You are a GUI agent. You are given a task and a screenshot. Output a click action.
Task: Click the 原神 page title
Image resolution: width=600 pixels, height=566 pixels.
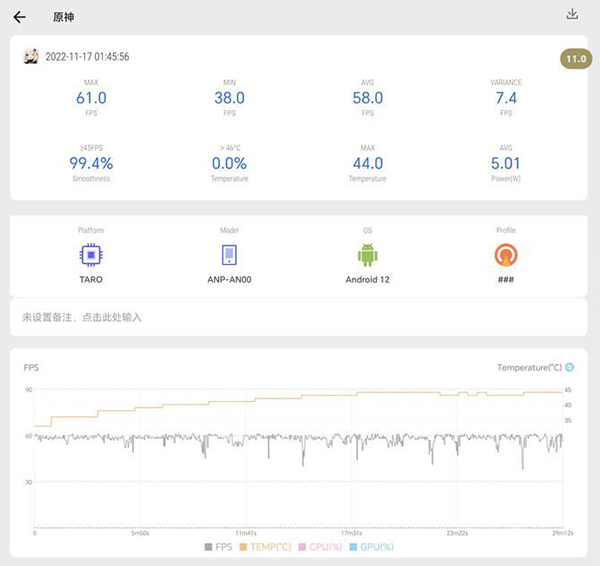click(62, 17)
